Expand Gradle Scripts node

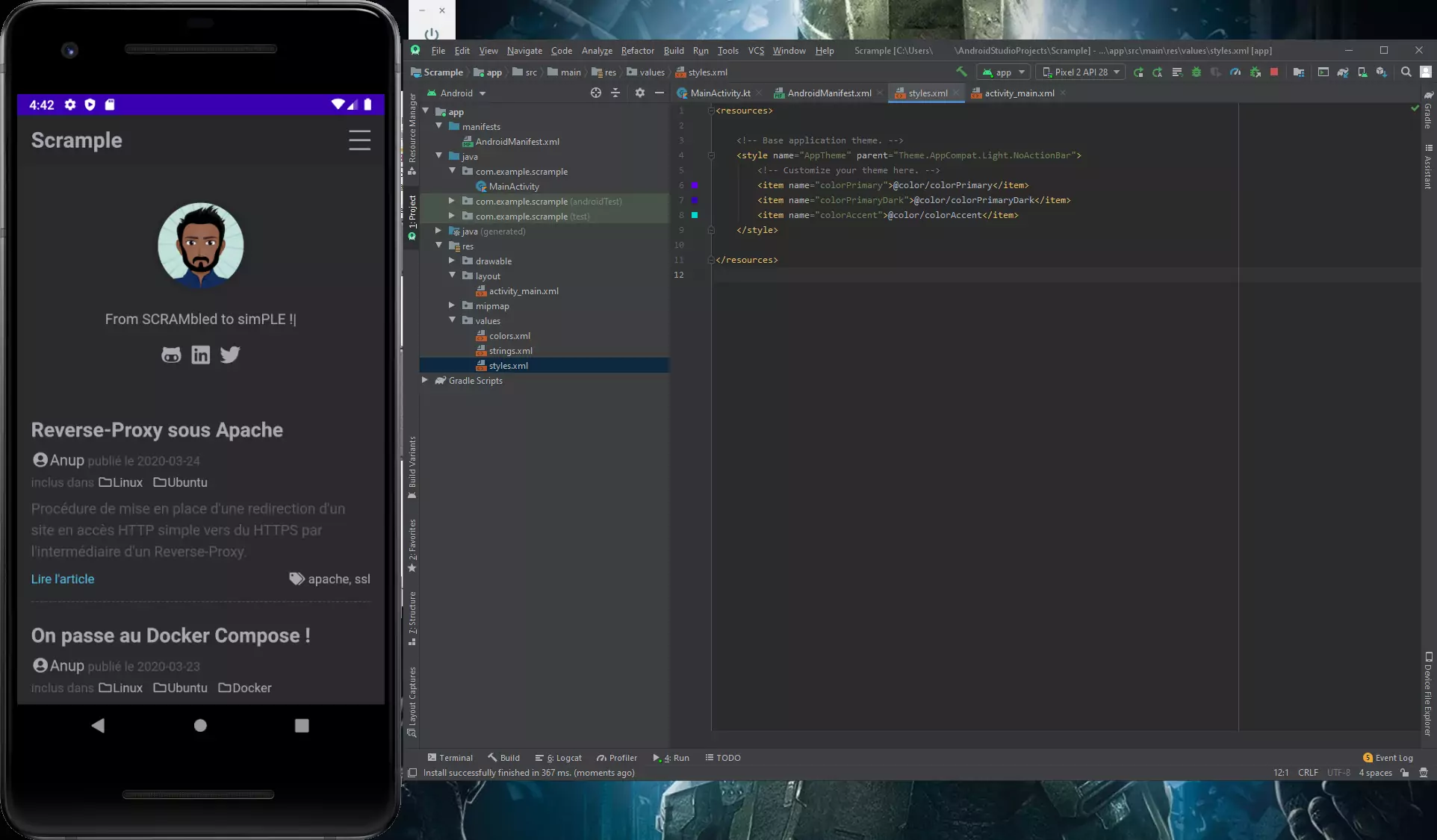pos(425,380)
